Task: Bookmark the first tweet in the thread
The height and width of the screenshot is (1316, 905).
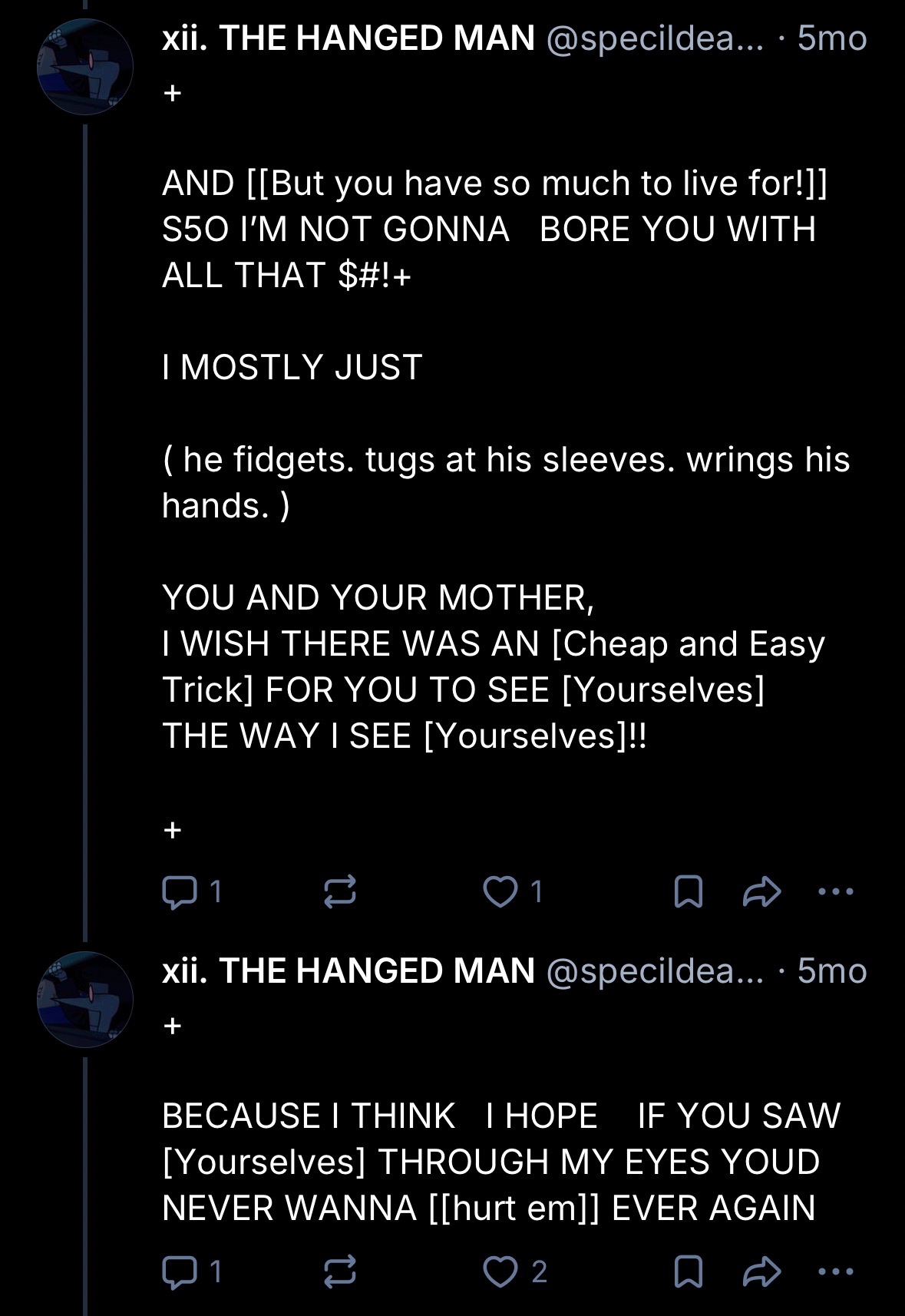Action: coord(688,891)
